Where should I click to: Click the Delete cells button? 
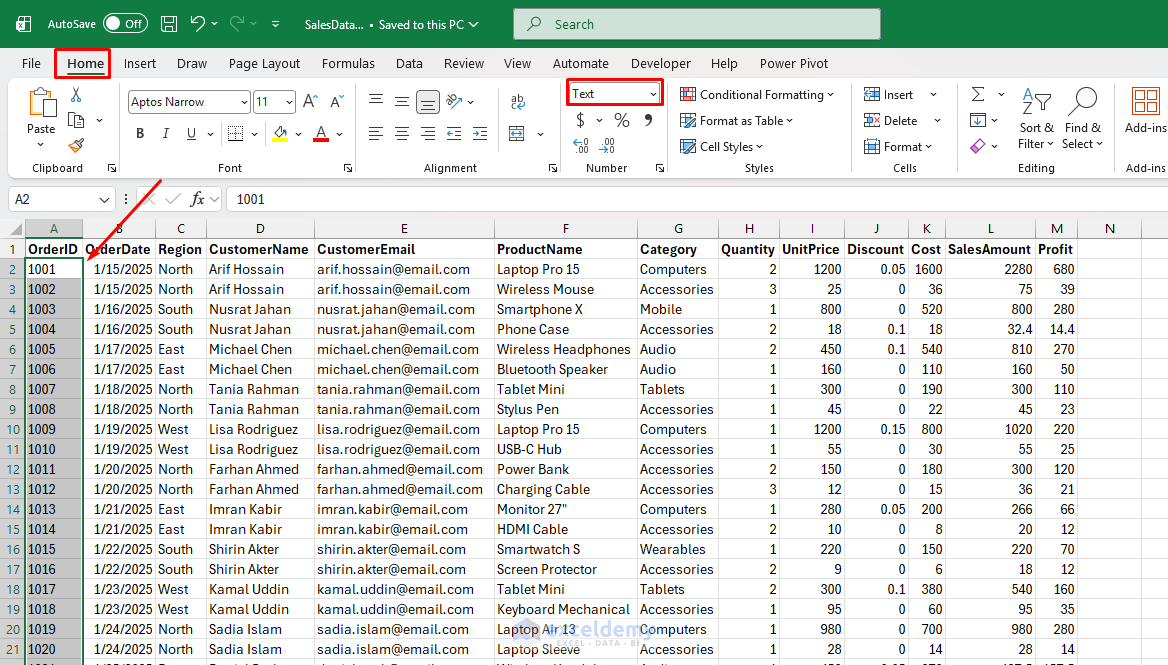[891, 121]
